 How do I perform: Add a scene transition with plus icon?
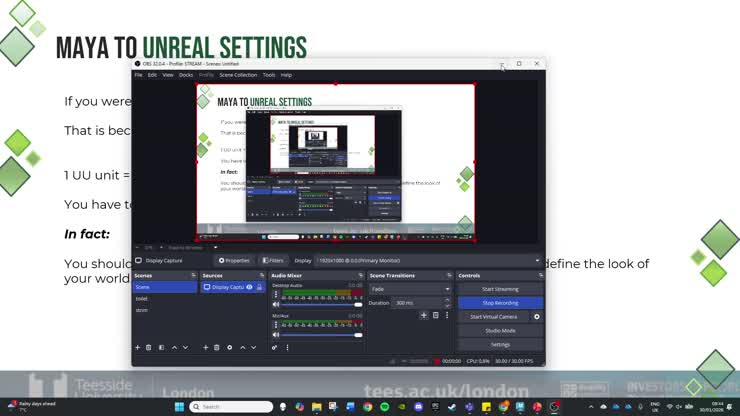pos(423,315)
